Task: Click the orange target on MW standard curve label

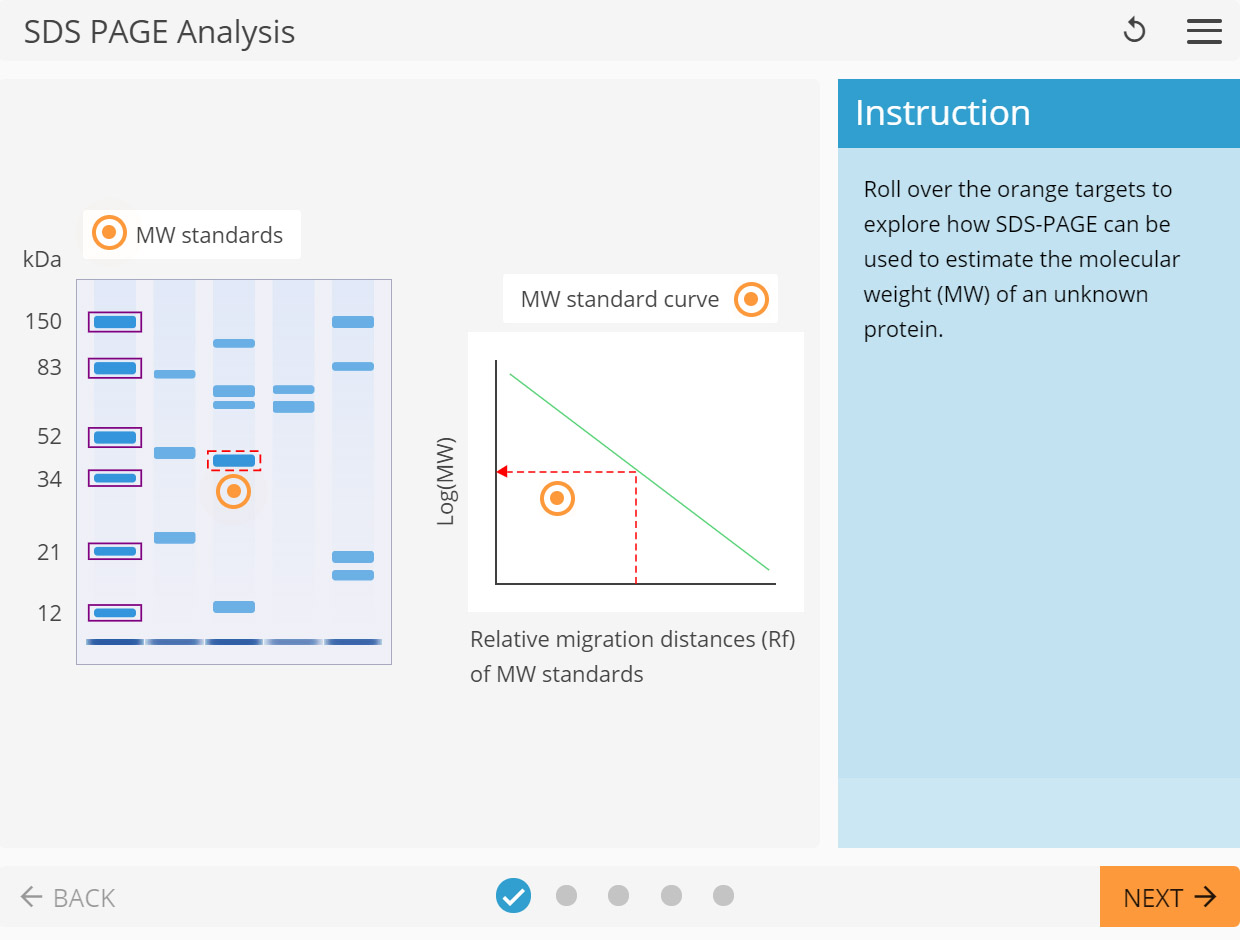Action: (751, 299)
